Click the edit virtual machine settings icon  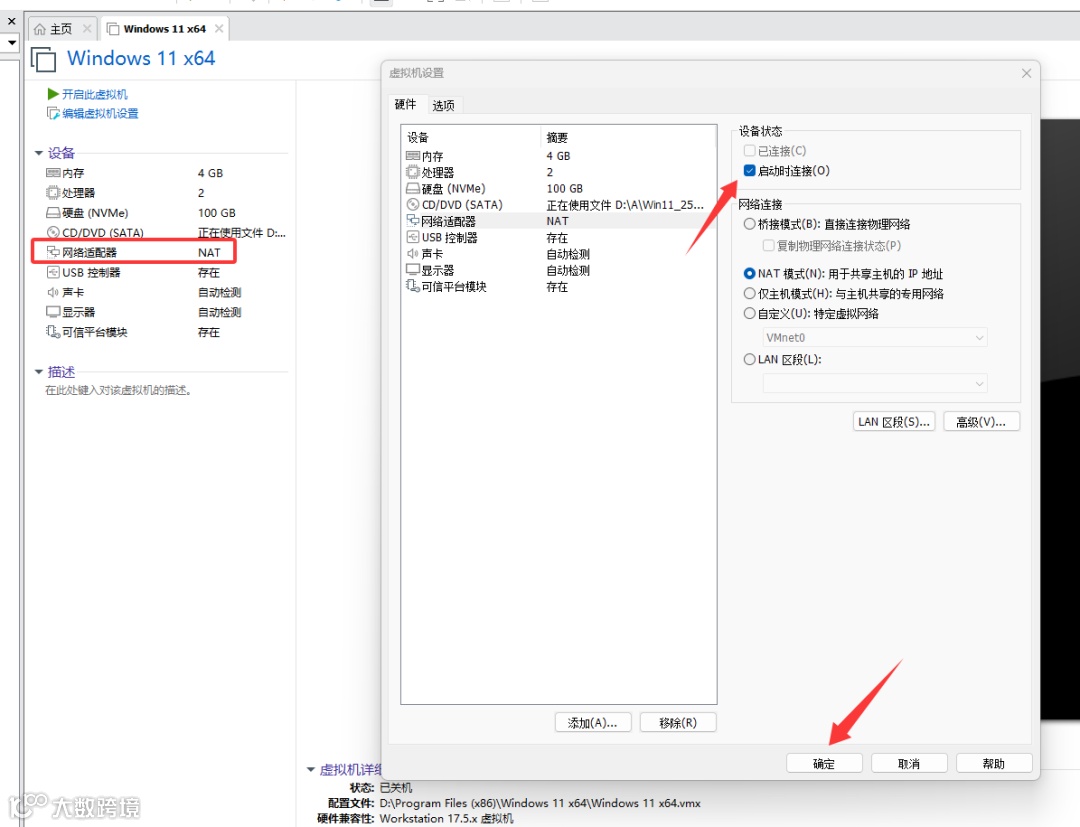coord(53,113)
